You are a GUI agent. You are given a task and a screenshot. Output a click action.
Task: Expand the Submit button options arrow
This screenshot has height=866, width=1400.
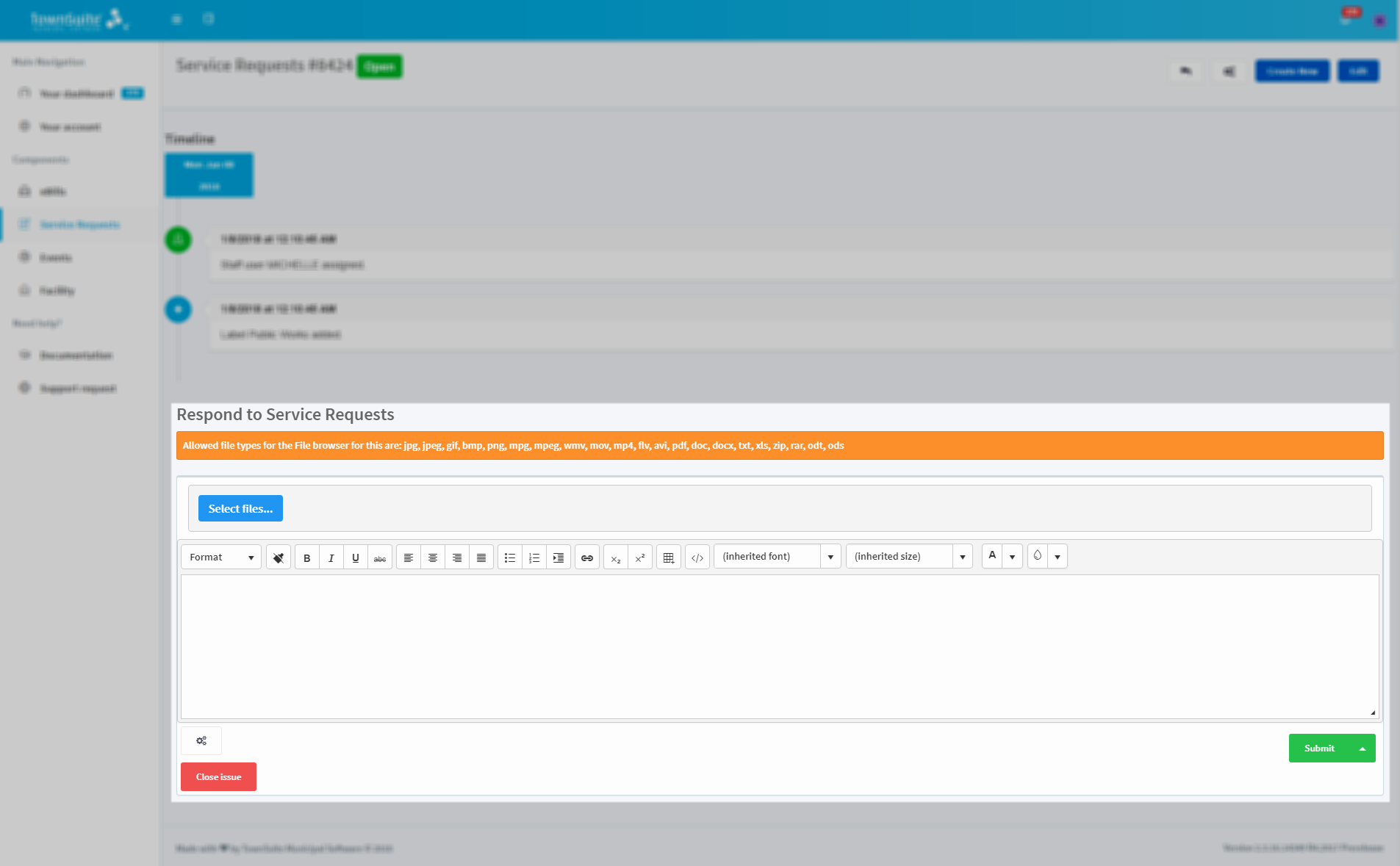[x=1363, y=748]
